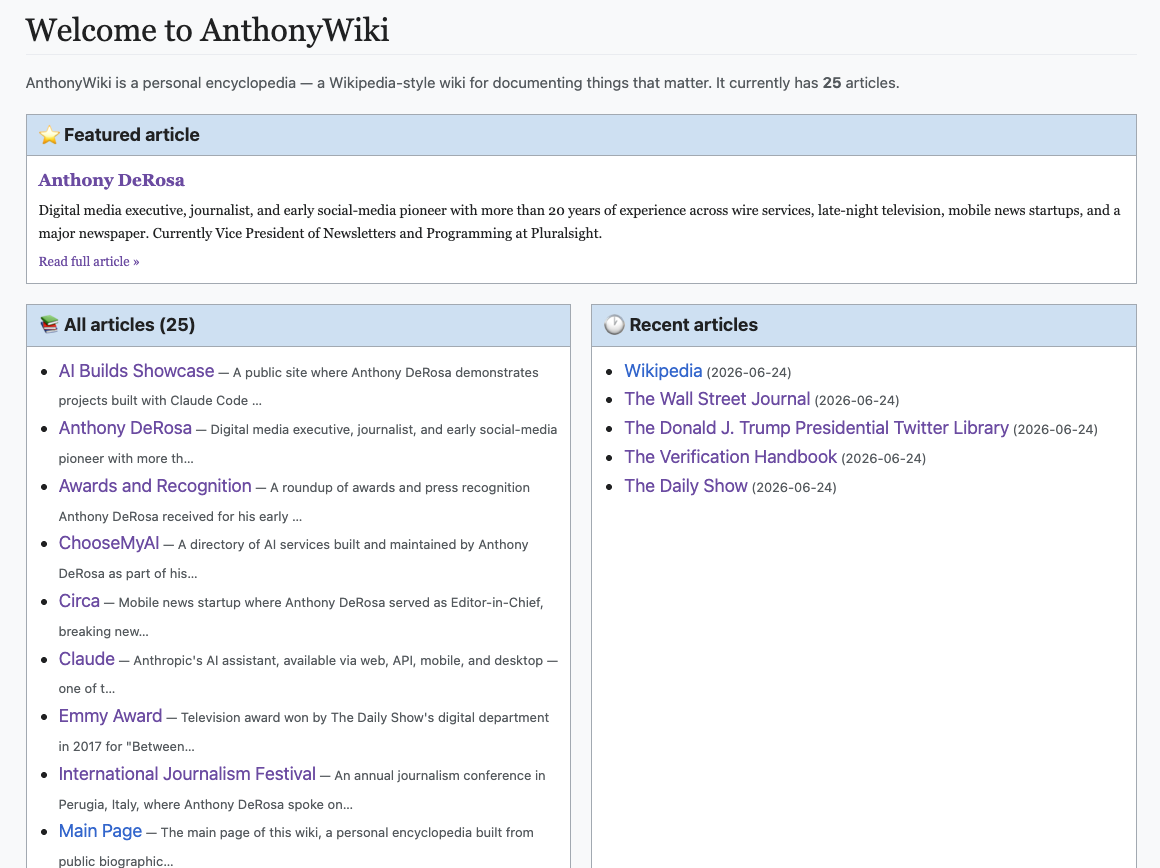
Task: Open the Awards and Recognition article
Action: pos(155,485)
